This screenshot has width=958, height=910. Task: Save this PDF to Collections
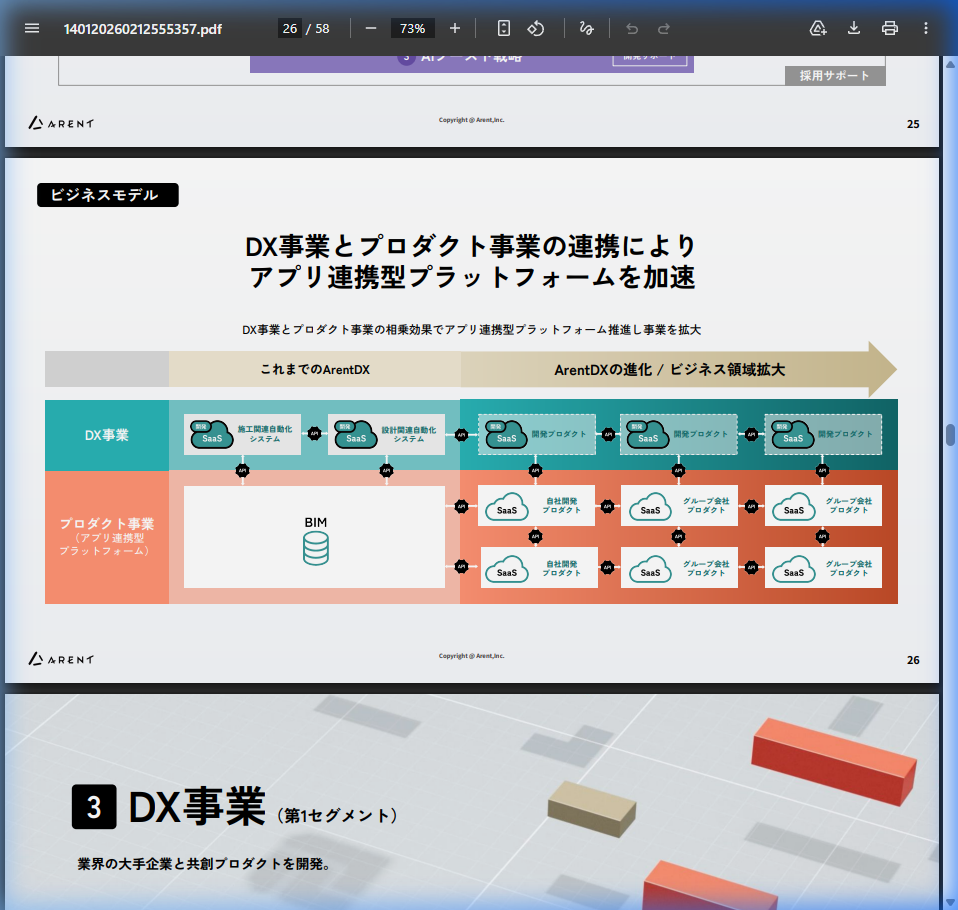click(x=818, y=28)
